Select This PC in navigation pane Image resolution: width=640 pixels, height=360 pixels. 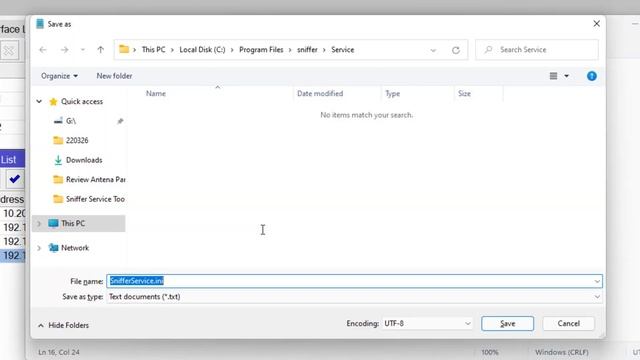[x=73, y=223]
